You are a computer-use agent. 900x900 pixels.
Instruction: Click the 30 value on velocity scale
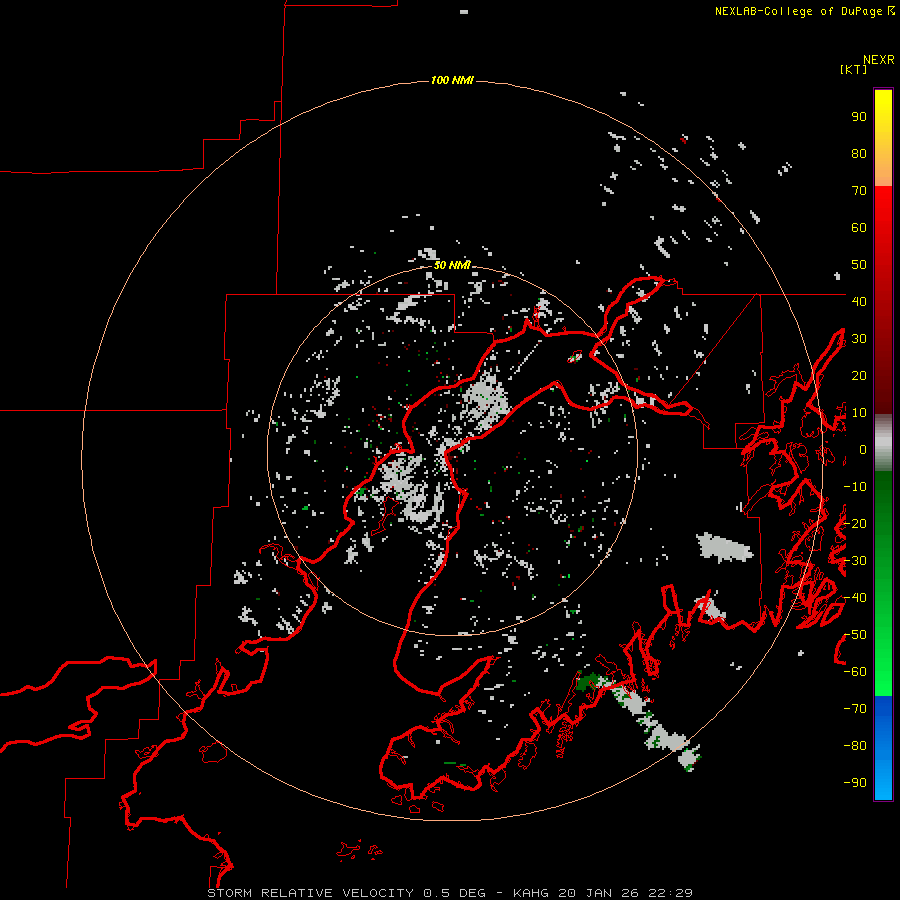859,339
